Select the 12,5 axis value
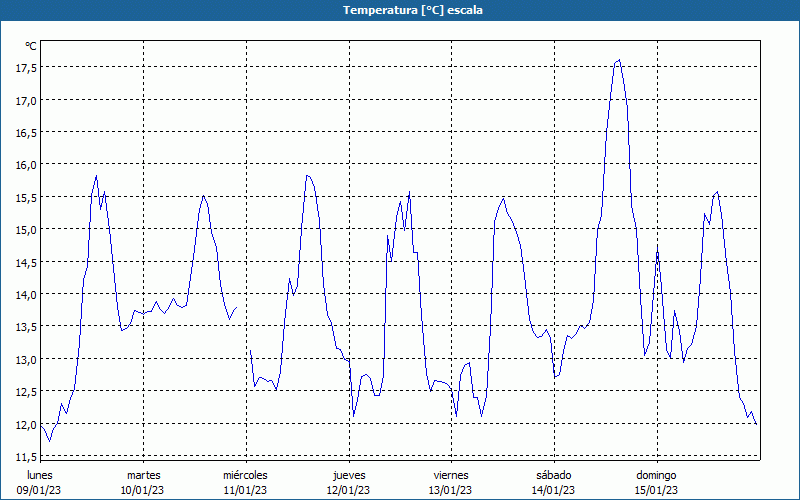The width and height of the screenshot is (800, 500). (26, 392)
